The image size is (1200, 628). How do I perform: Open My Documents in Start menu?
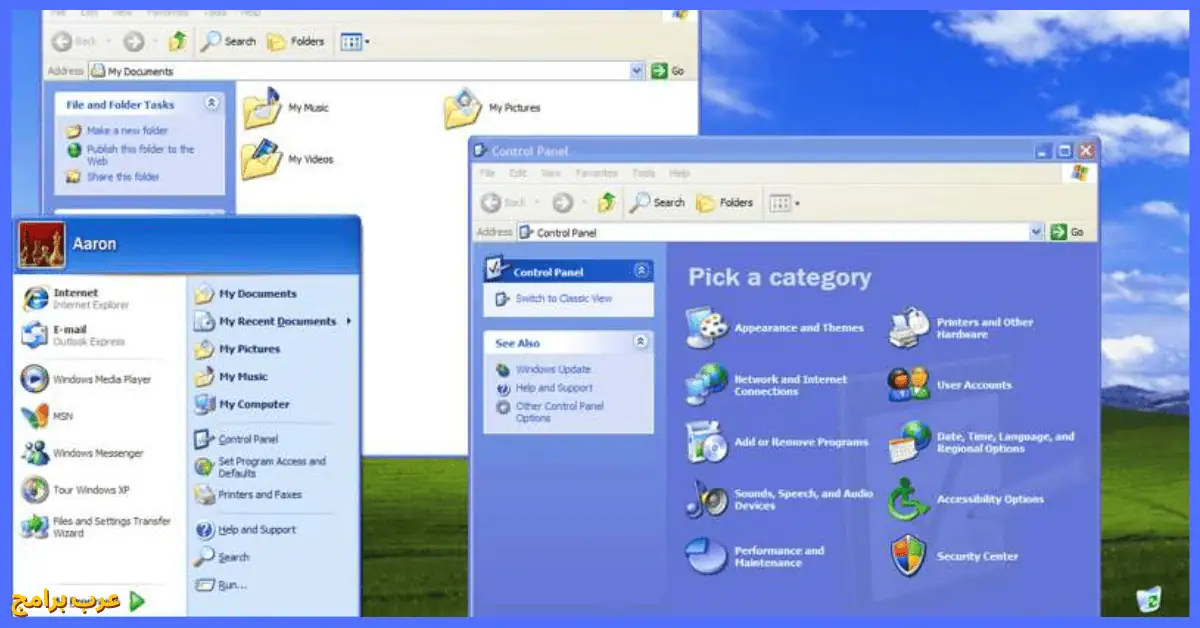point(245,294)
